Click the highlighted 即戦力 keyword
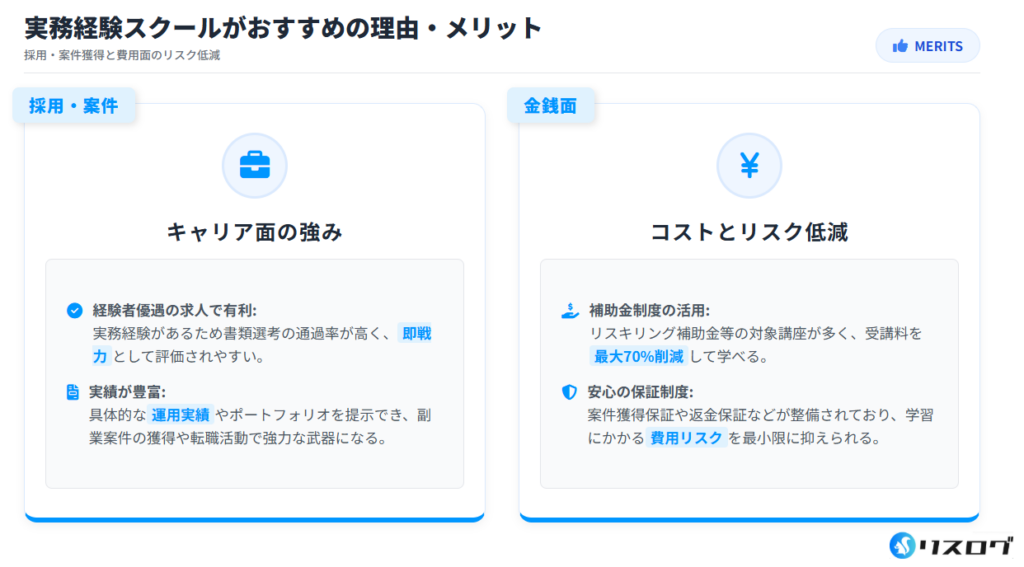1024x567 pixels. pyautogui.click(x=416, y=333)
